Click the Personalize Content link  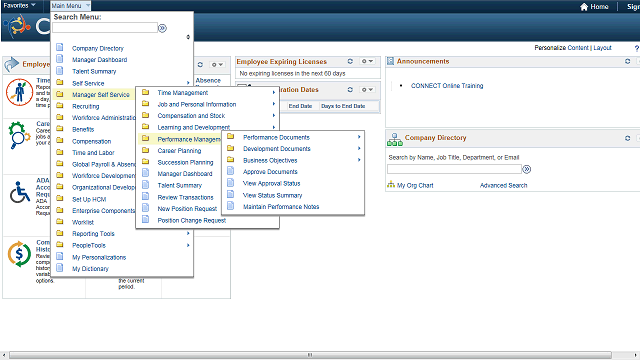pos(561,48)
